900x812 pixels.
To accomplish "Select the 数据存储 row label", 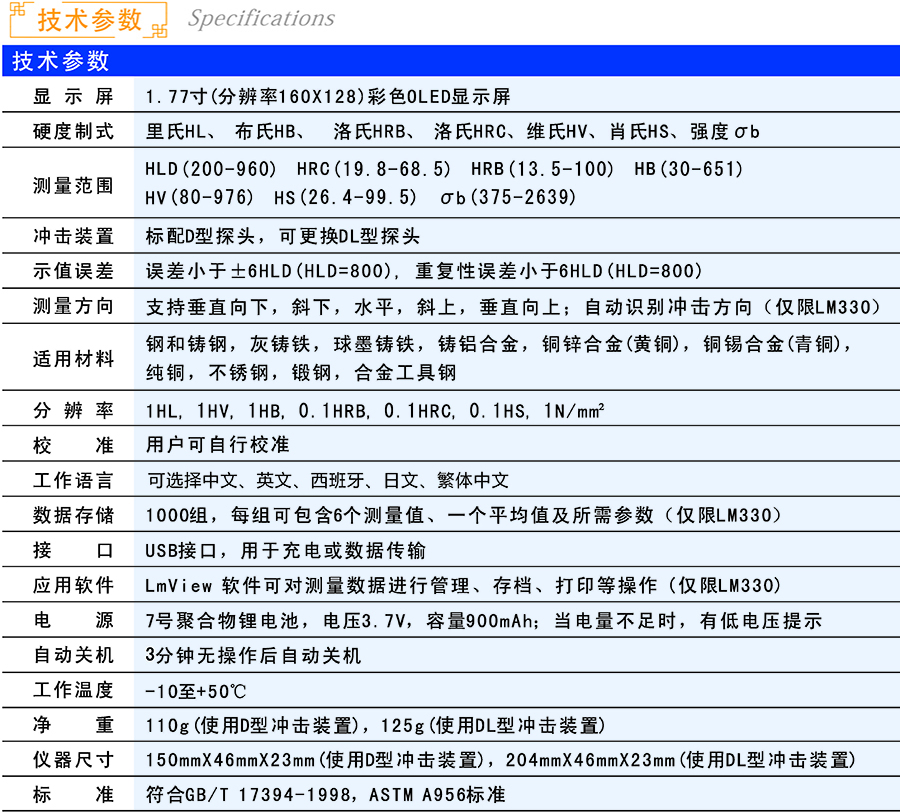I will point(73,515).
